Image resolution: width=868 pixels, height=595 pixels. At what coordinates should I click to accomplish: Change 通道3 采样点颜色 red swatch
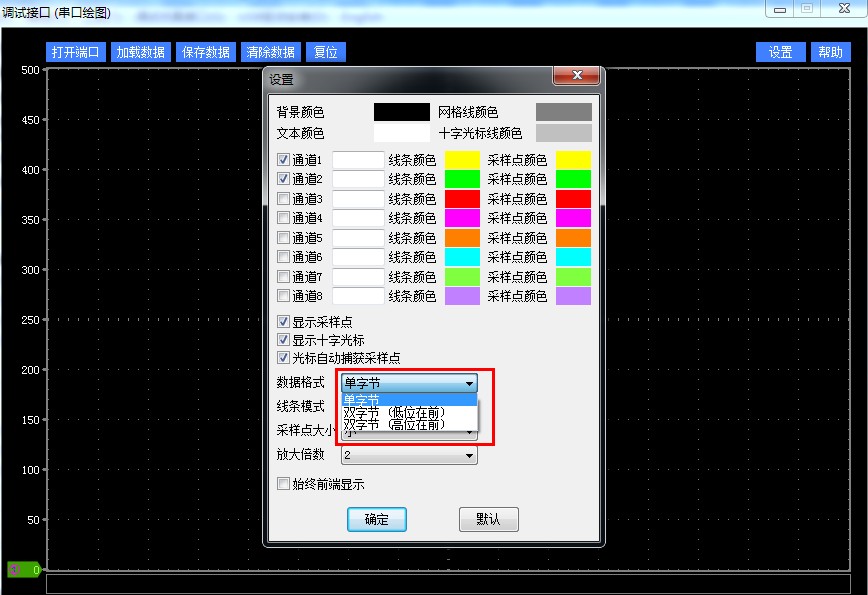tap(574, 198)
